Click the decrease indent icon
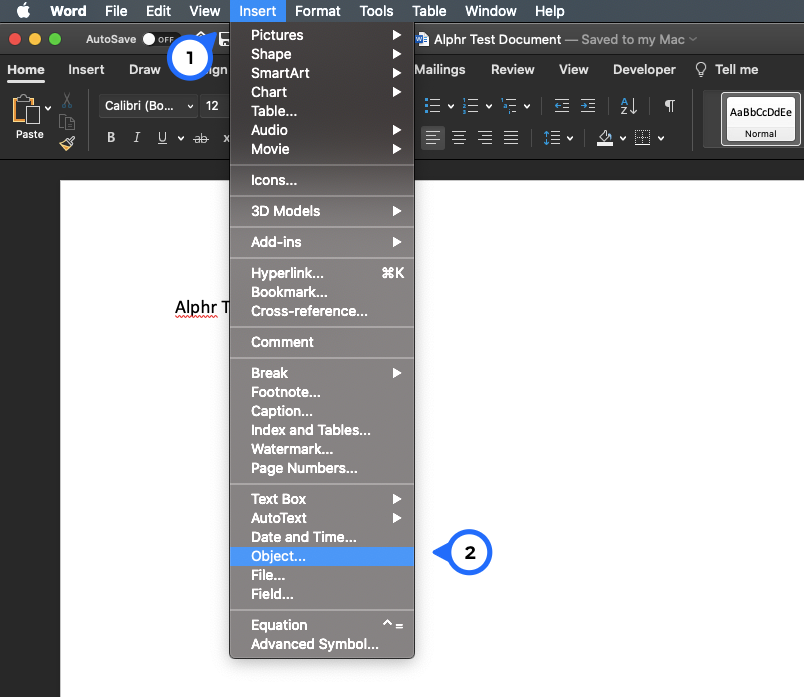 click(562, 106)
